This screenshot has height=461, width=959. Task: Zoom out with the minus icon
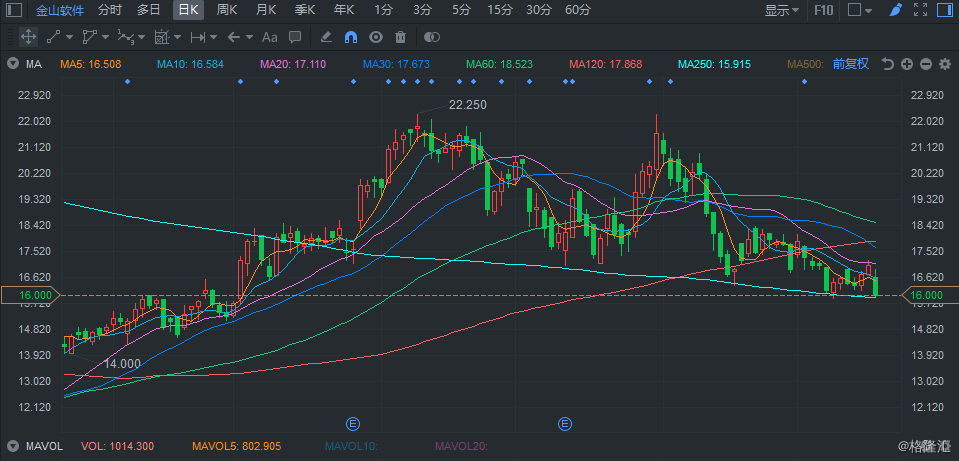926,64
